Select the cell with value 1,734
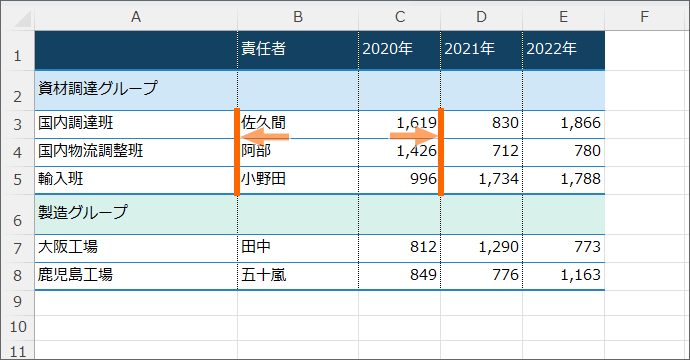The image size is (690, 360). pos(481,180)
